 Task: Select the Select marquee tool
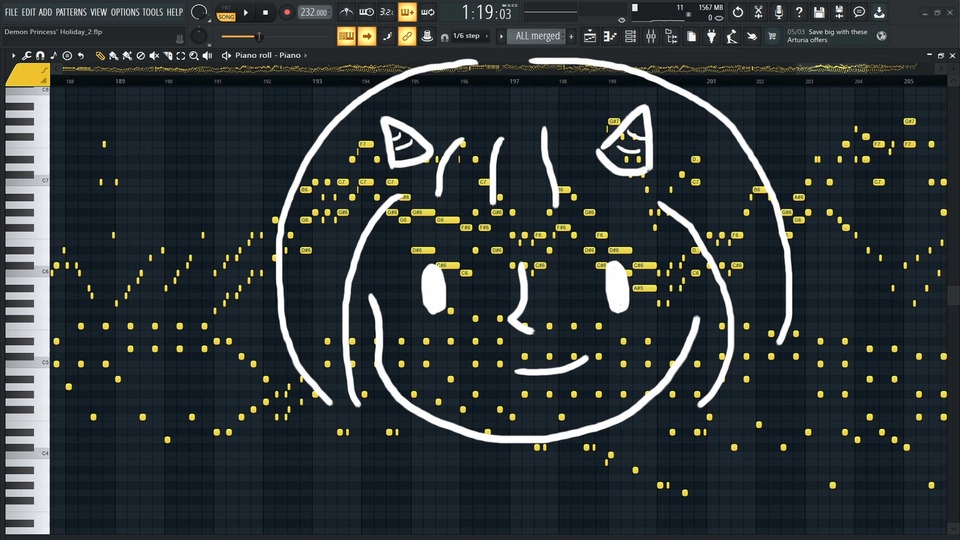(x=181, y=56)
